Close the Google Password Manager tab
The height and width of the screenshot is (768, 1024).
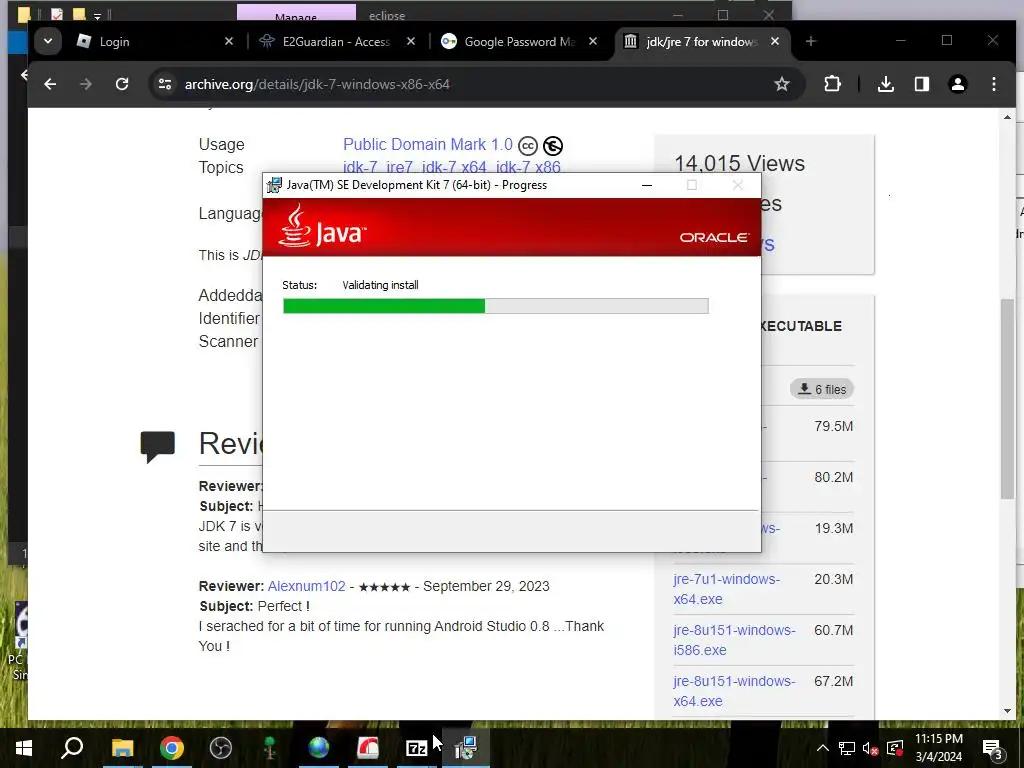(x=592, y=41)
